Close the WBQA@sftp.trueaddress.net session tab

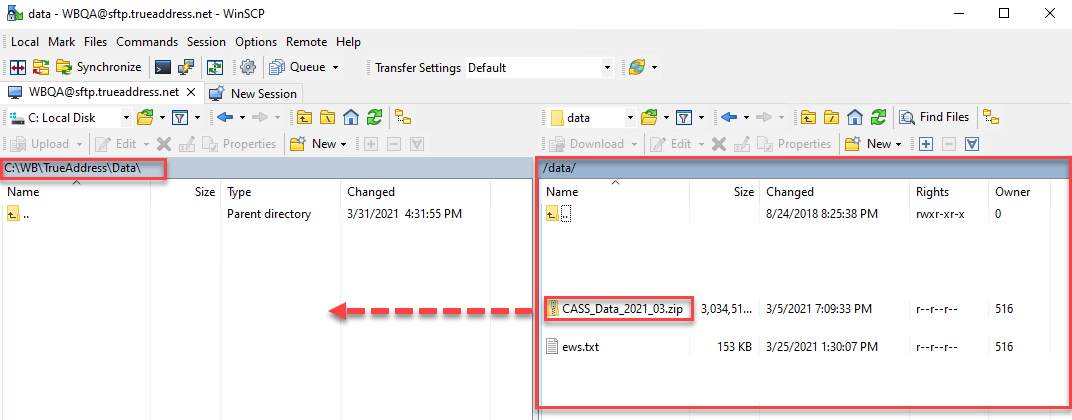click(191, 92)
